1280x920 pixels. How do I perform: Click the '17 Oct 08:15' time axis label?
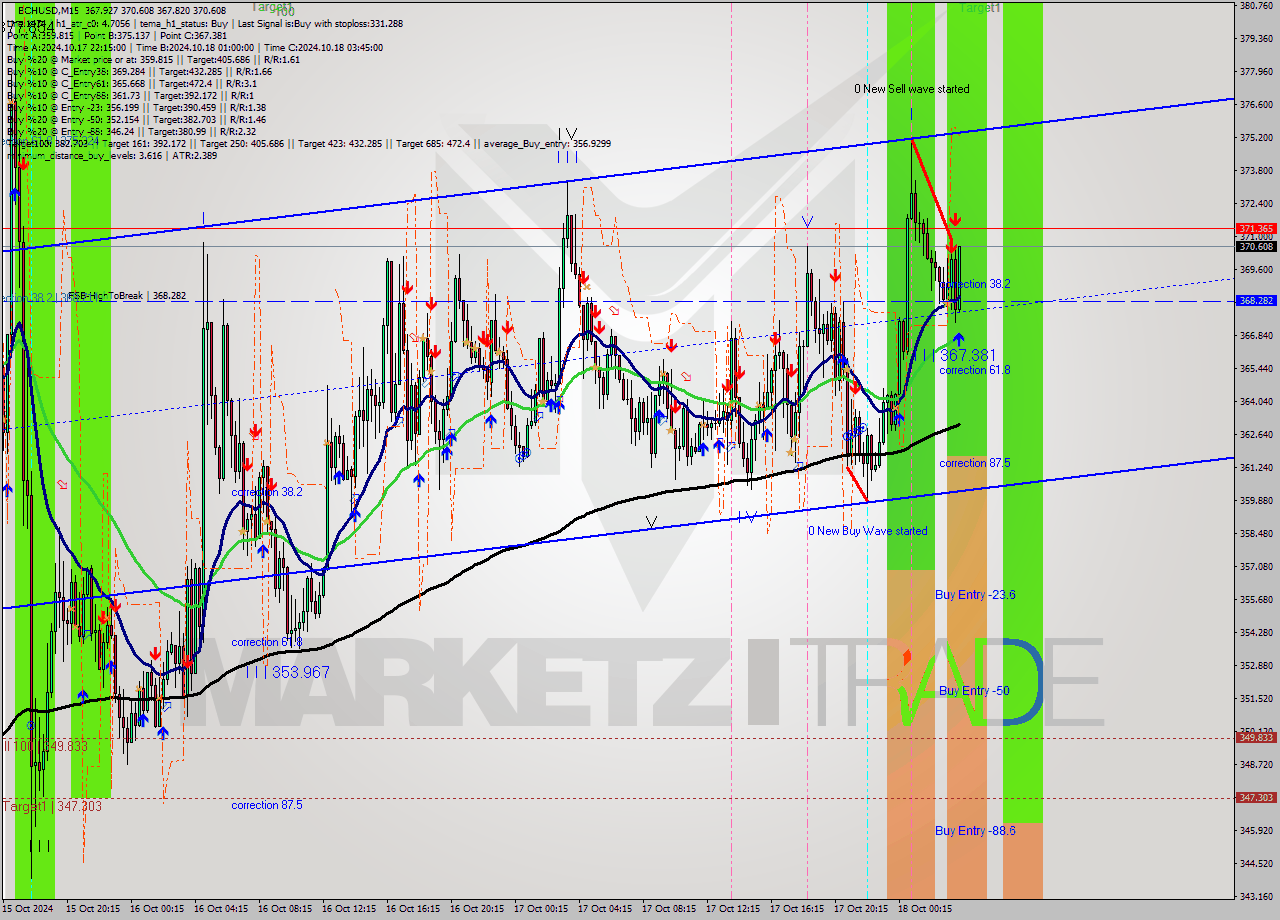(670, 909)
